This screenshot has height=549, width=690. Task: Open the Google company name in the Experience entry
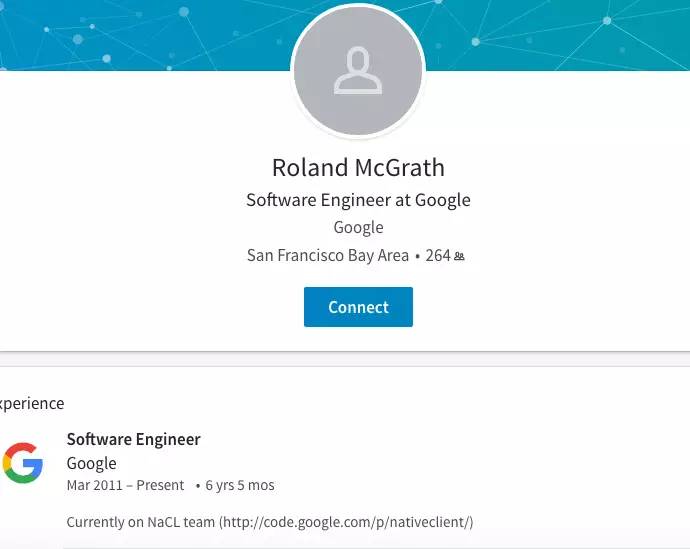click(x=91, y=463)
